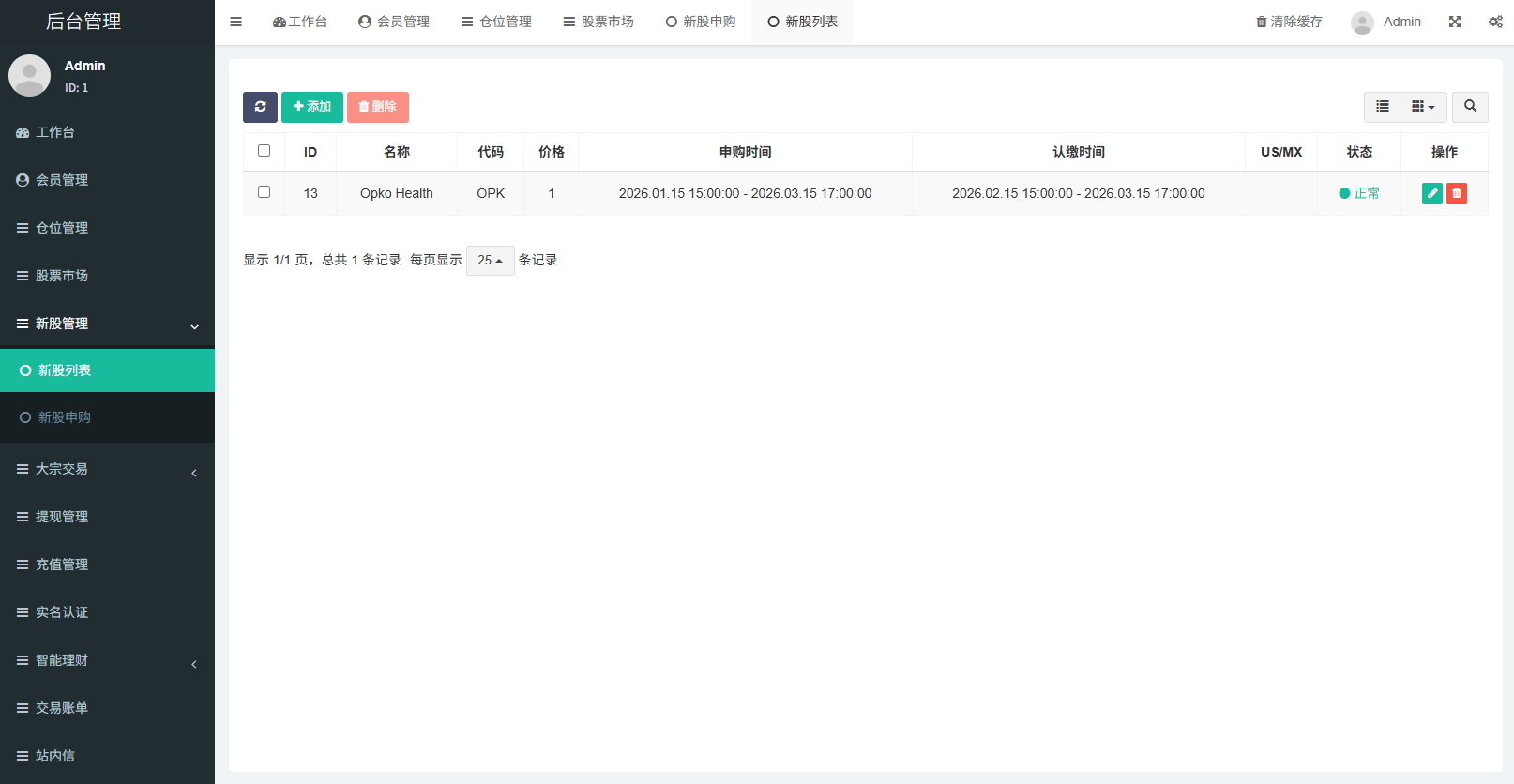This screenshot has width=1514, height=784.
Task: Click the fullscreen expand icon in header
Action: pyautogui.click(x=1454, y=22)
